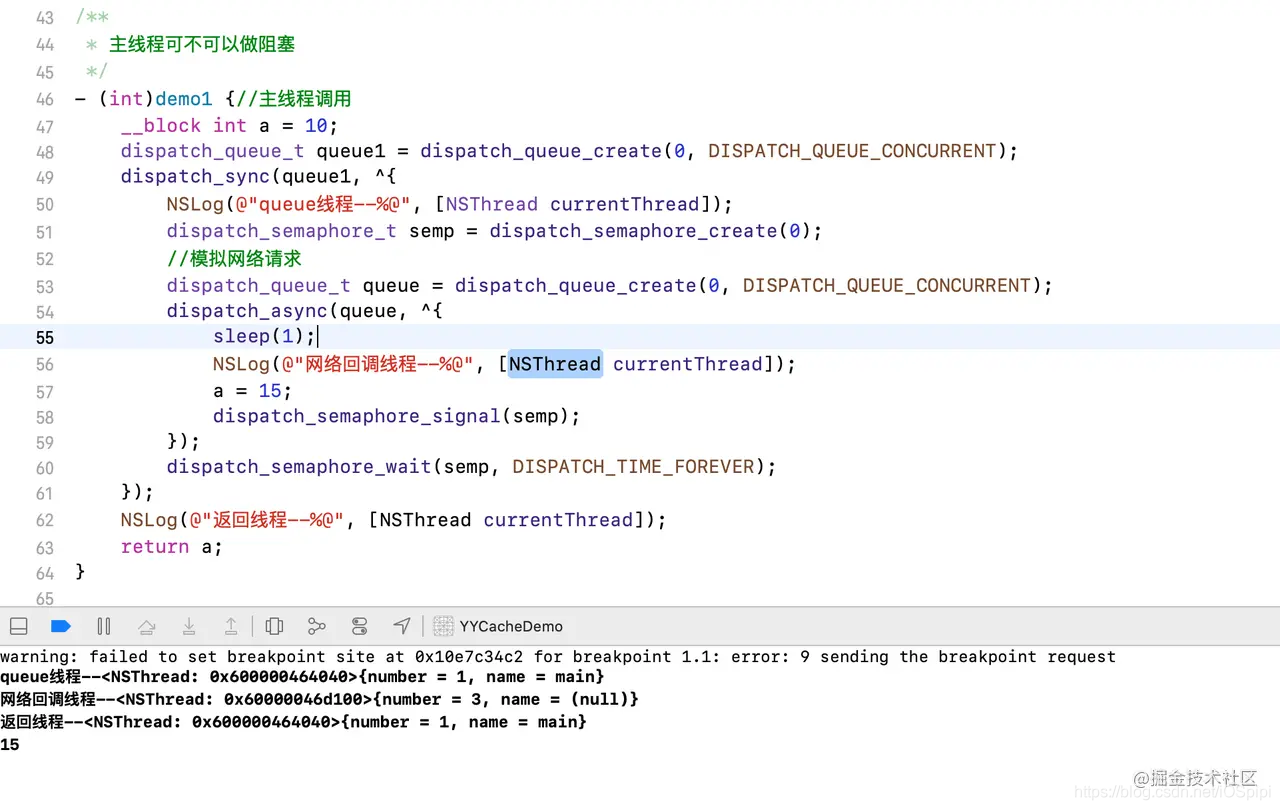Click DISPATCH_QUEUE_CONCURRENT on line 53
Screen dimensions: 1280x810
(886, 285)
